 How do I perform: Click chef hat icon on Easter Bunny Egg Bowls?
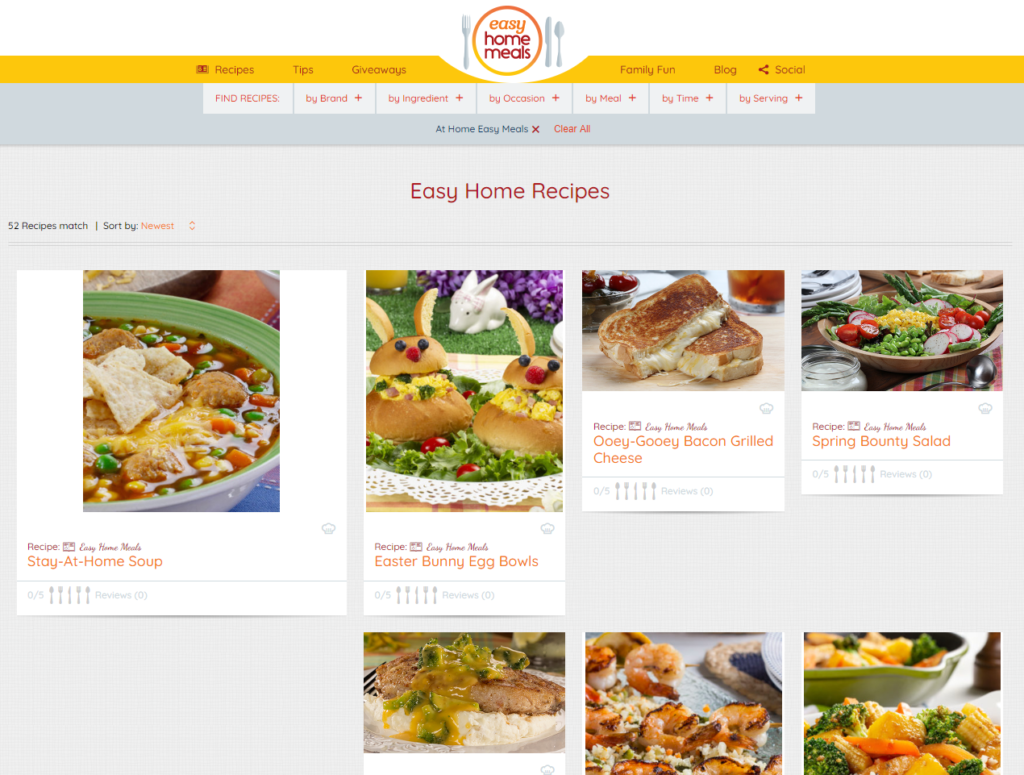[547, 528]
